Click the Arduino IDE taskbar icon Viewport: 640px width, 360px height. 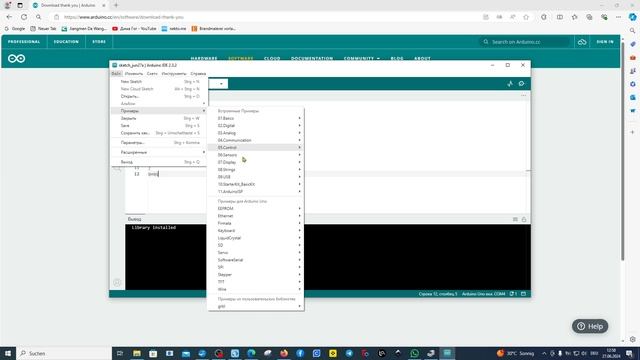pyautogui.click(x=447, y=353)
